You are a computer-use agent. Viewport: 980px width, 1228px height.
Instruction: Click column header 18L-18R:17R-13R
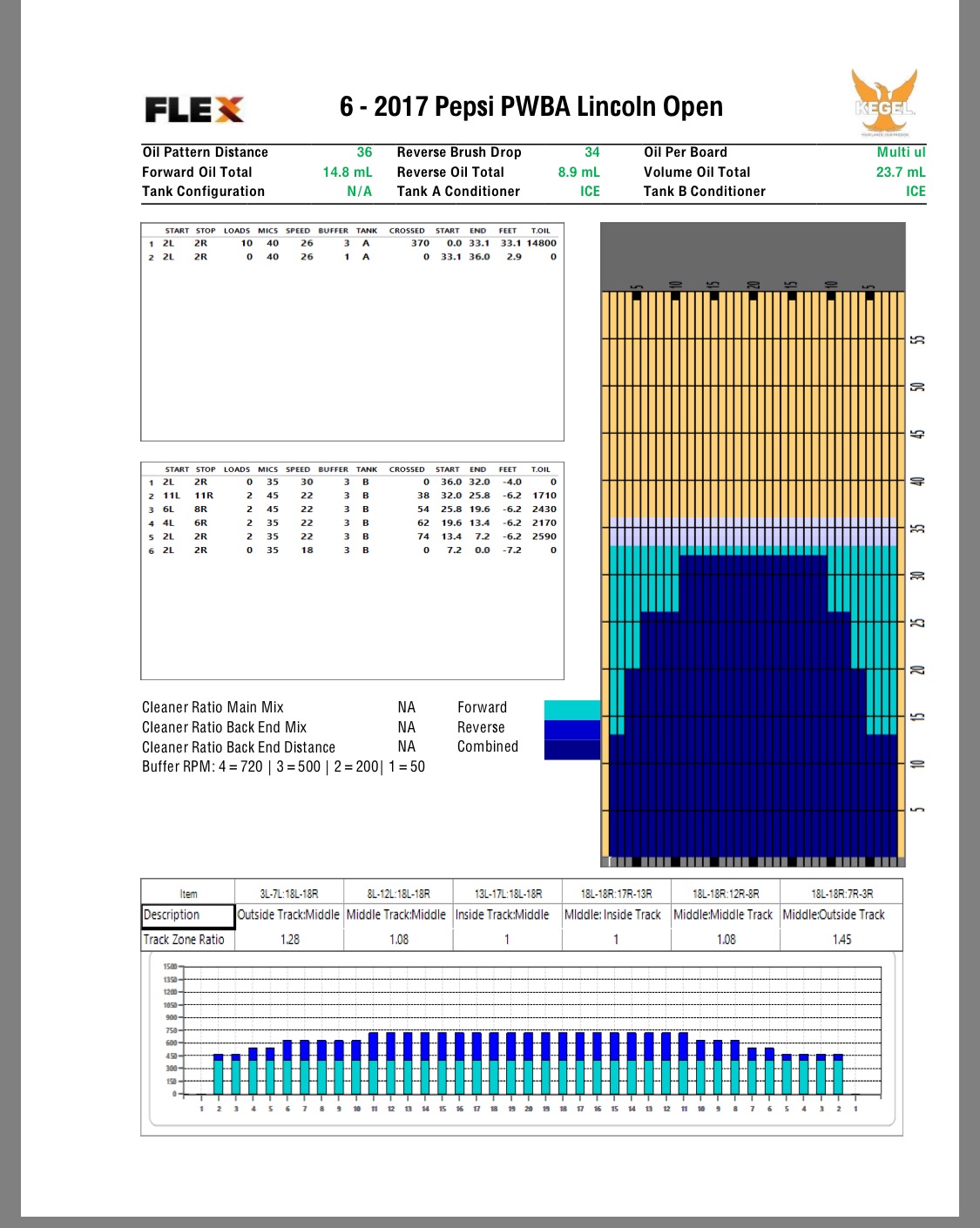pos(616,894)
